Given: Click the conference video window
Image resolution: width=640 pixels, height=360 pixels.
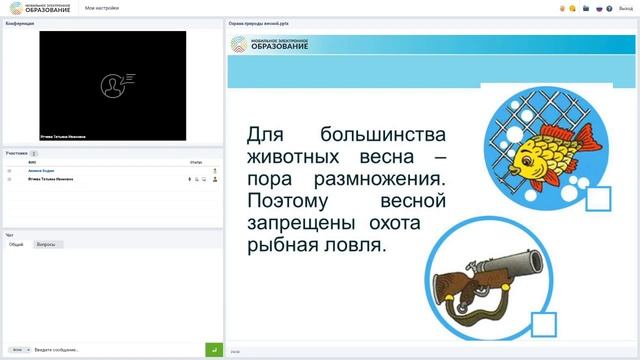Looking at the screenshot, I should (x=113, y=86).
